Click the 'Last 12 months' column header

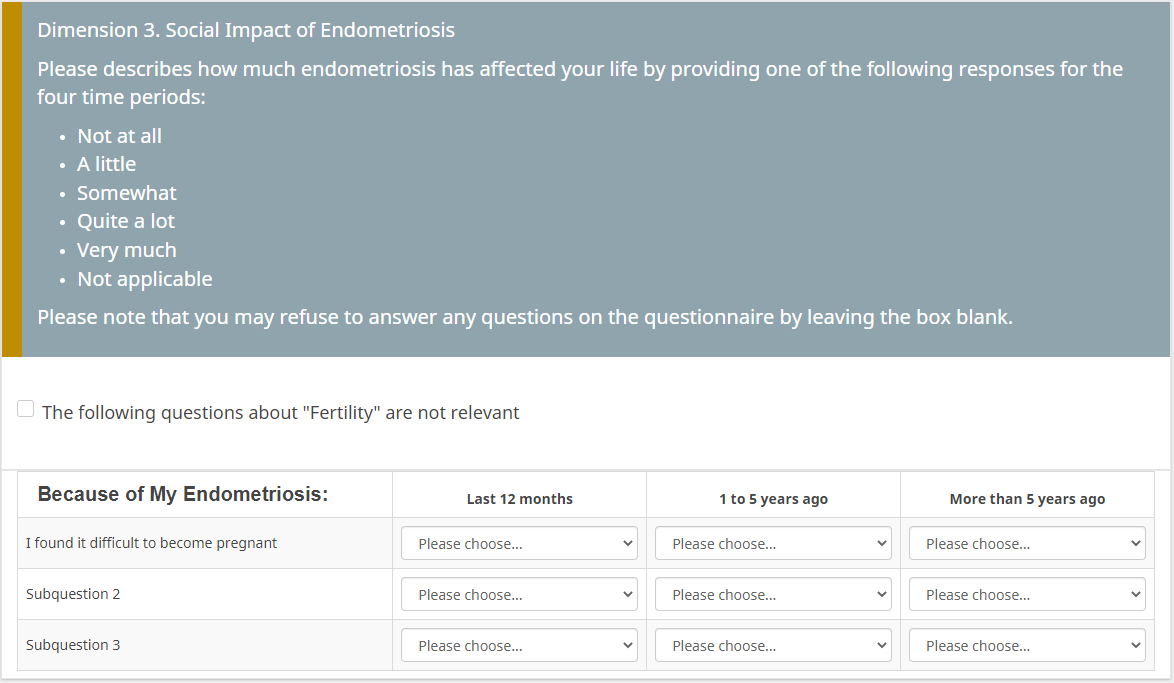pyautogui.click(x=520, y=499)
